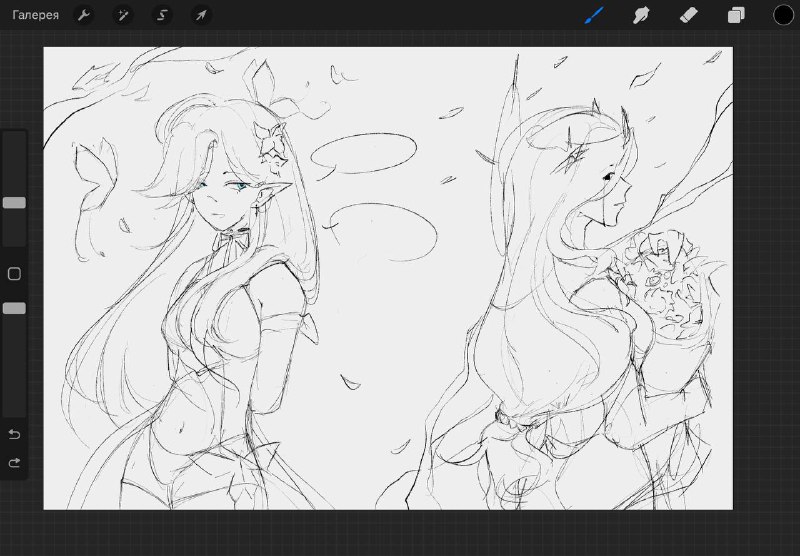Select the Brush tool
This screenshot has height=556, width=800.
tap(594, 15)
